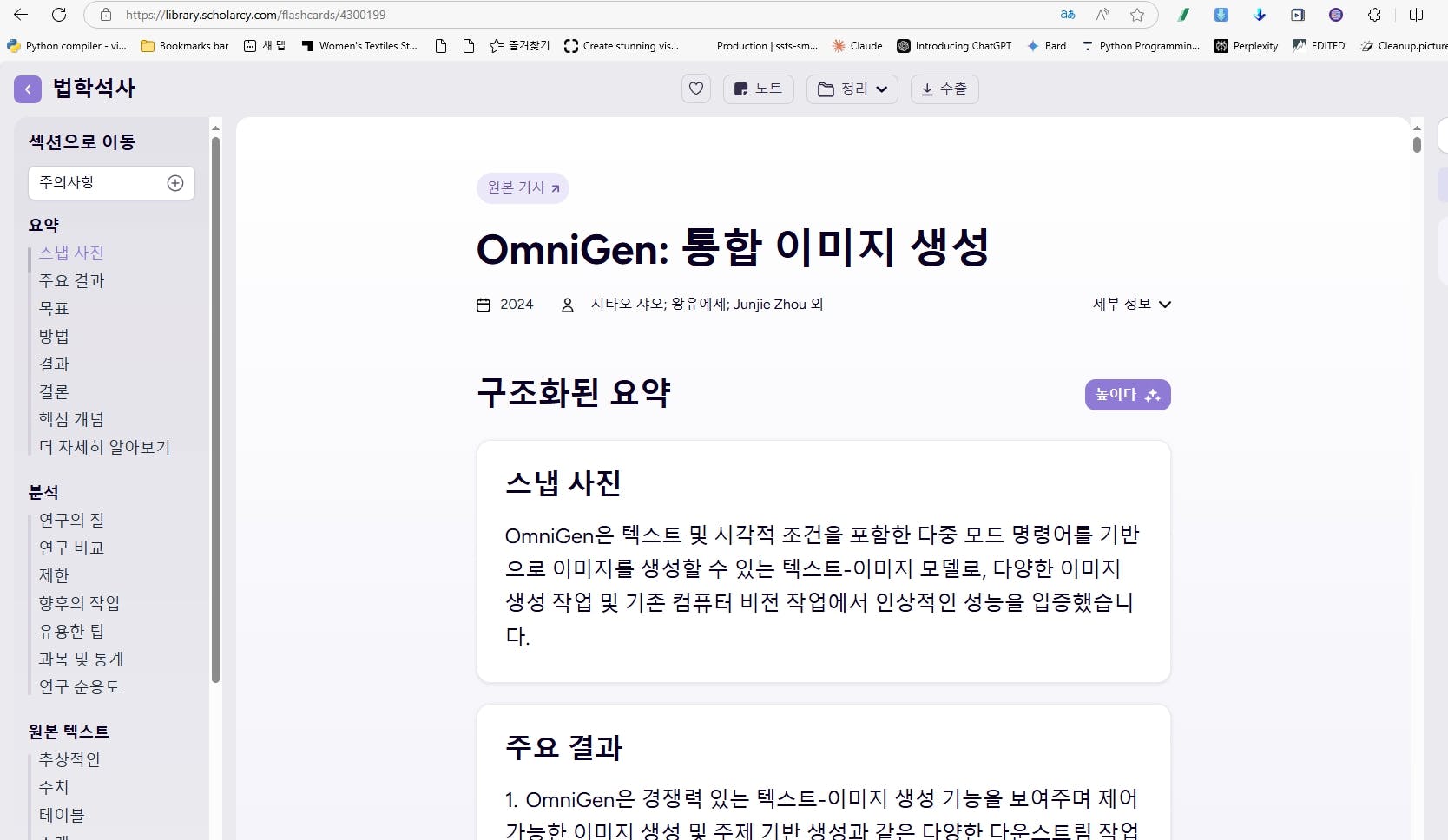
Task: Jump to the 연구 비교 section
Action: coord(71,548)
